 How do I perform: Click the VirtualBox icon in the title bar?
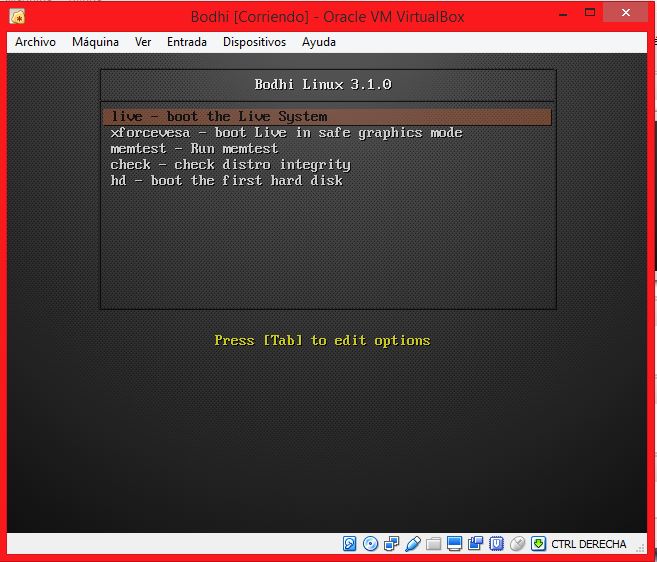[x=16, y=17]
